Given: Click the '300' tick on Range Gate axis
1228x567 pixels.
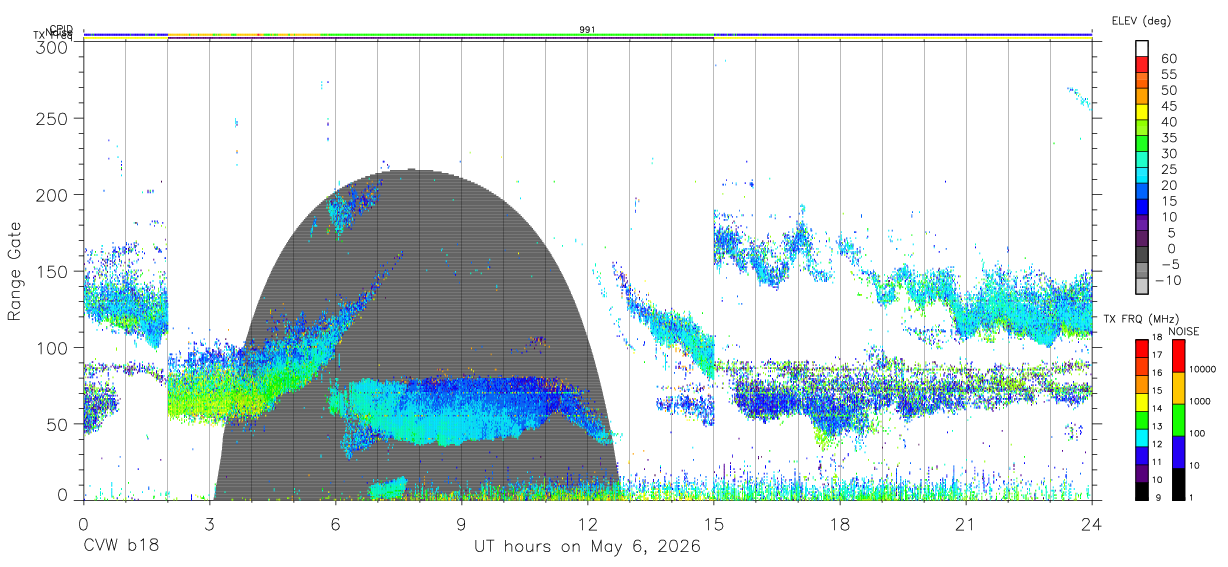Looking at the screenshot, I should click(54, 45).
